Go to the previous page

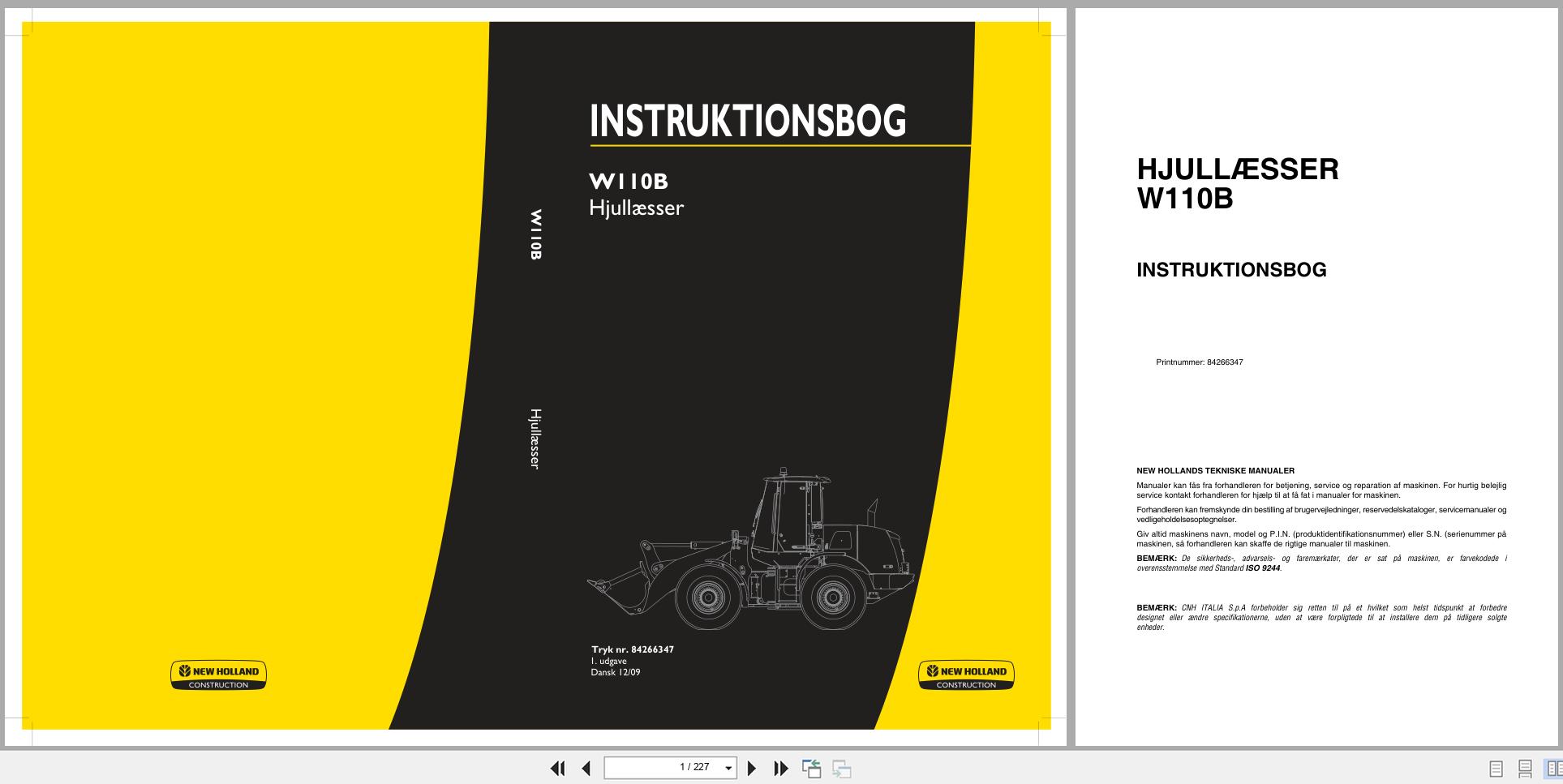point(586,767)
